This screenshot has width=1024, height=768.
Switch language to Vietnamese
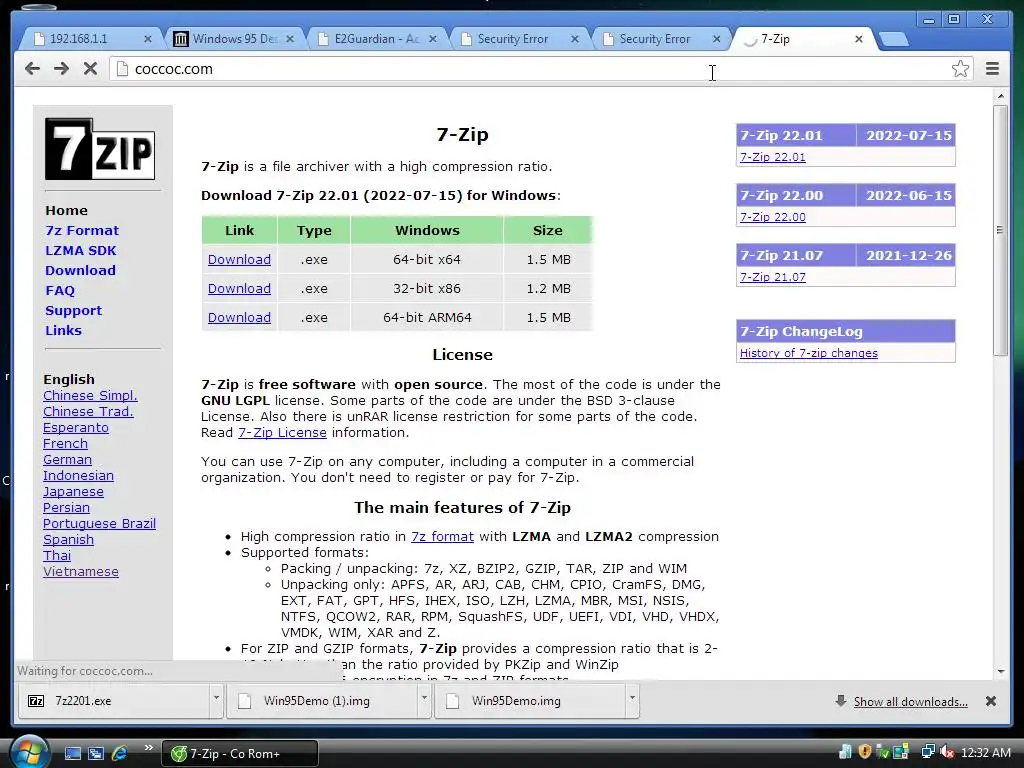click(81, 571)
